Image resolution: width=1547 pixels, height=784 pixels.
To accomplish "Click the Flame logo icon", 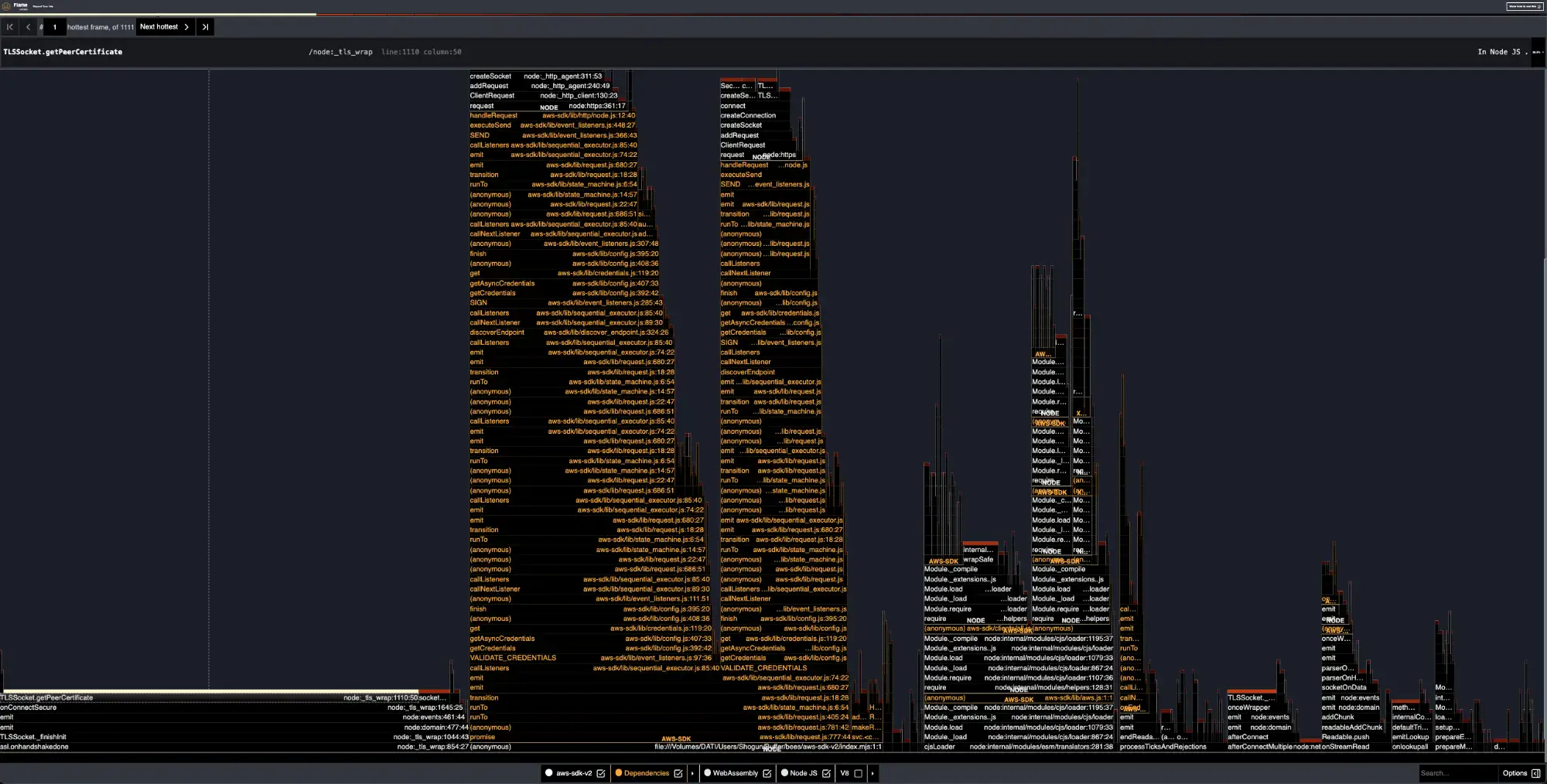I will [6, 5].
